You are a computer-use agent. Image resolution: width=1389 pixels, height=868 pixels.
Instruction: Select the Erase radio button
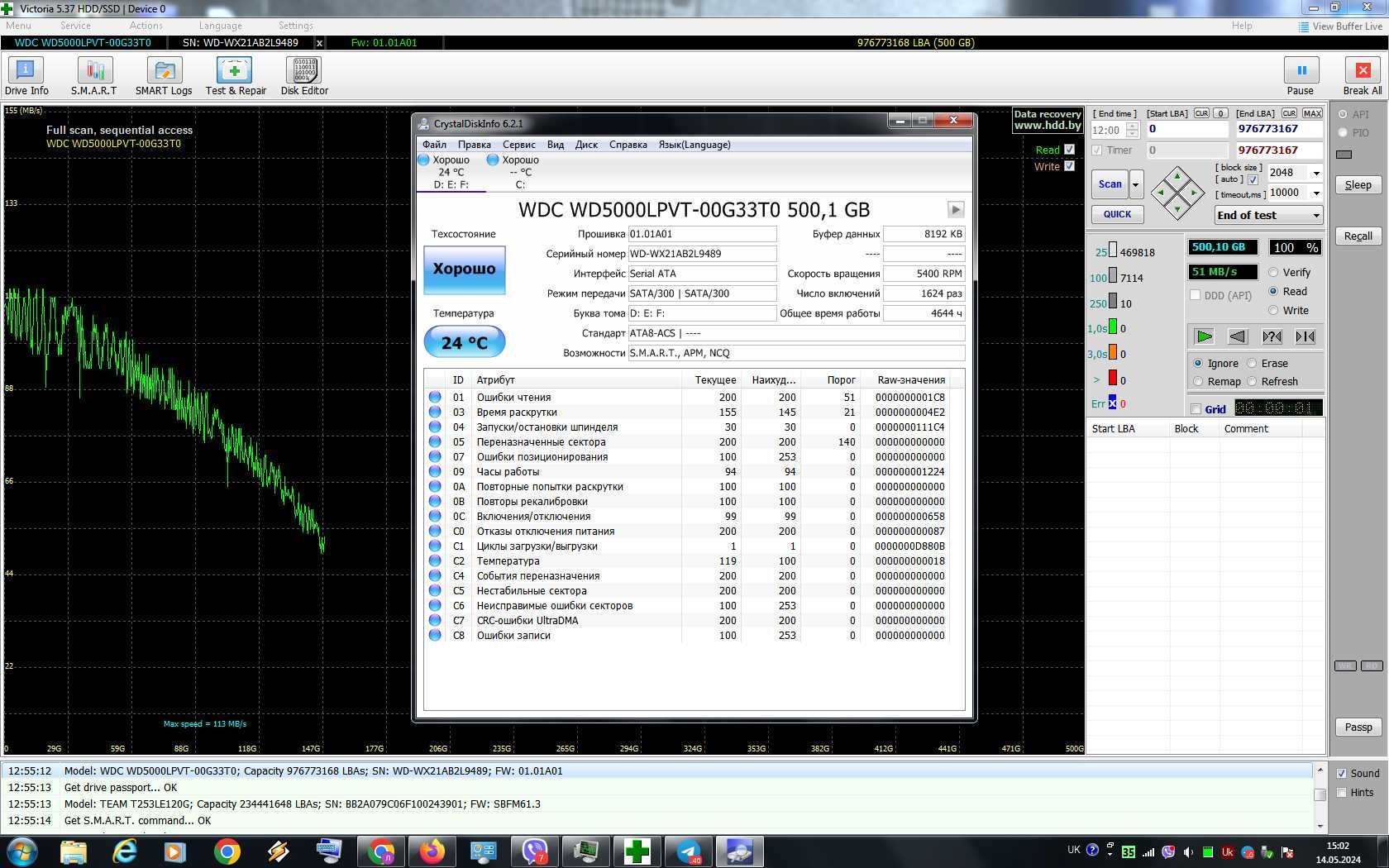click(1252, 363)
